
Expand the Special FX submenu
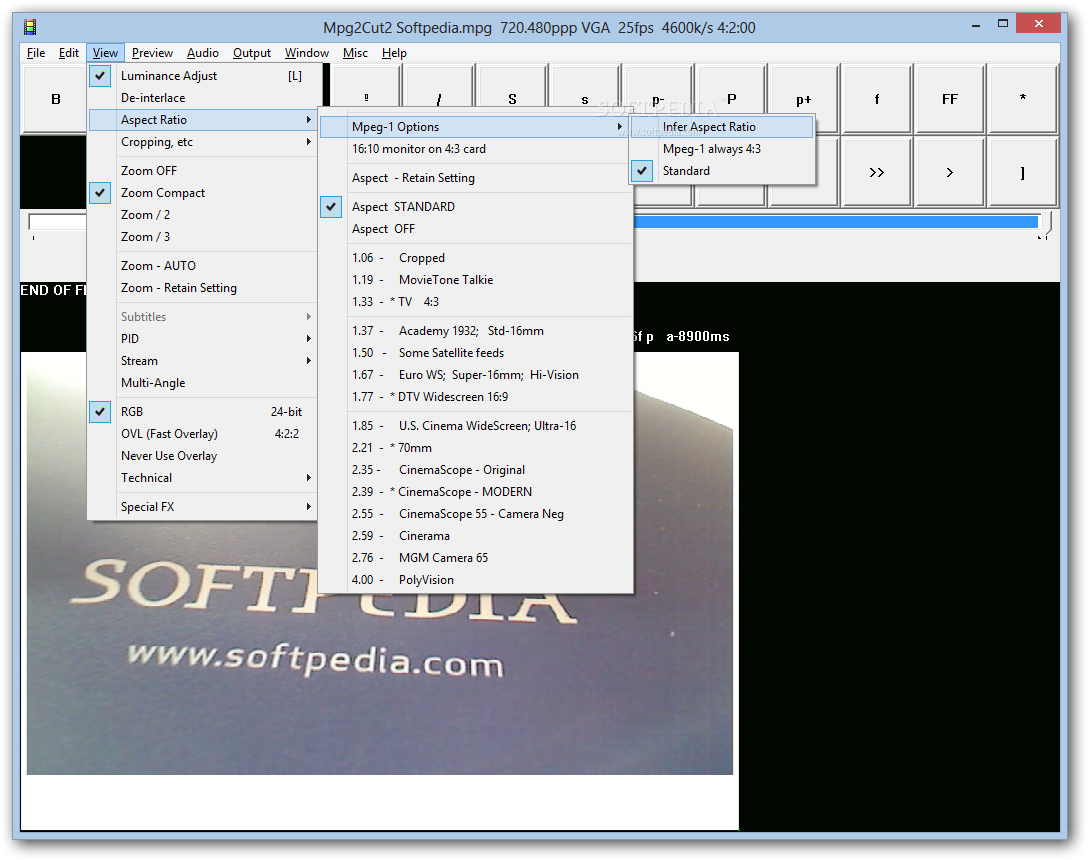click(x=203, y=507)
